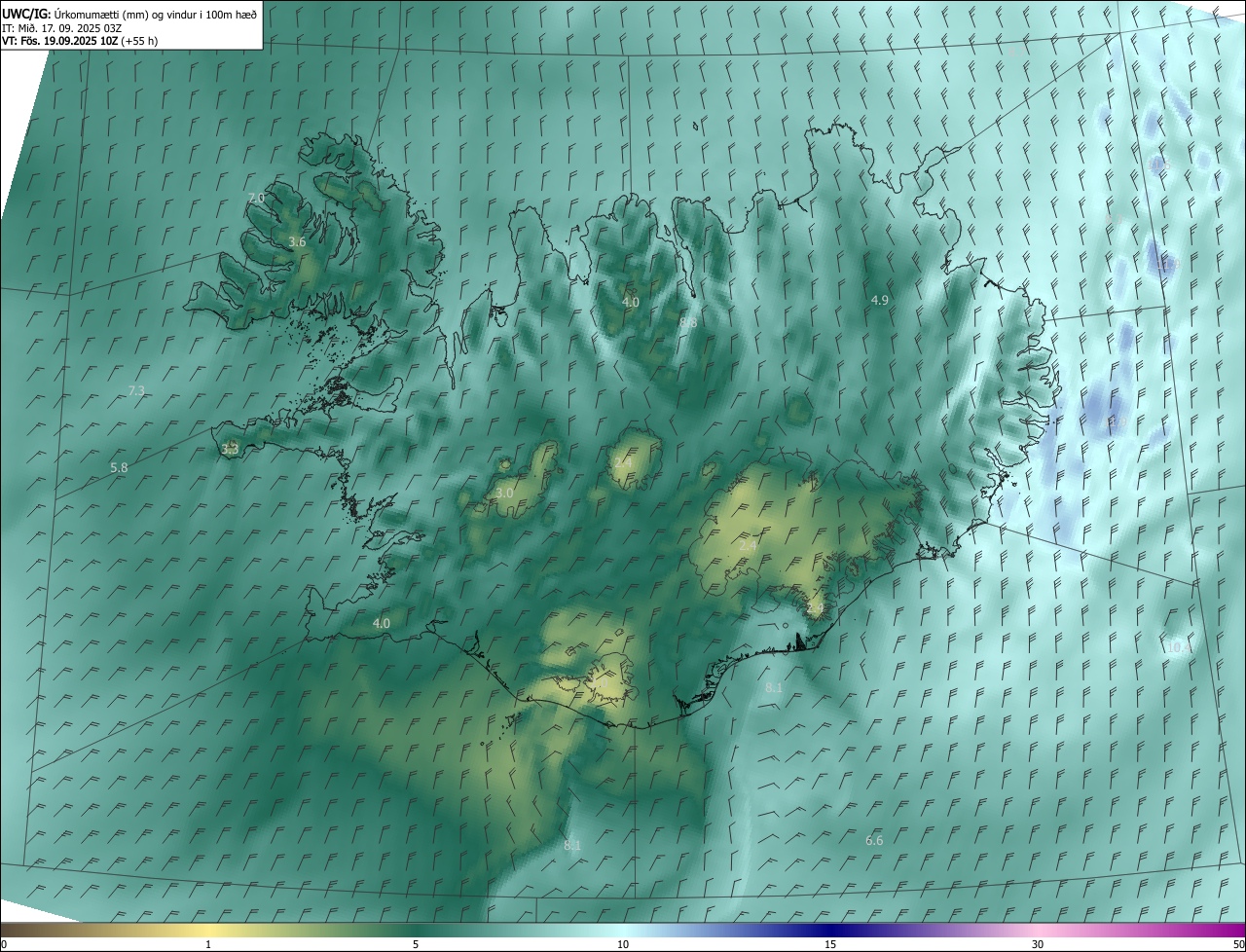Screen dimensions: 1246x952
Task: Pick the dark navy segment of the colour bar
Action: tap(830, 930)
